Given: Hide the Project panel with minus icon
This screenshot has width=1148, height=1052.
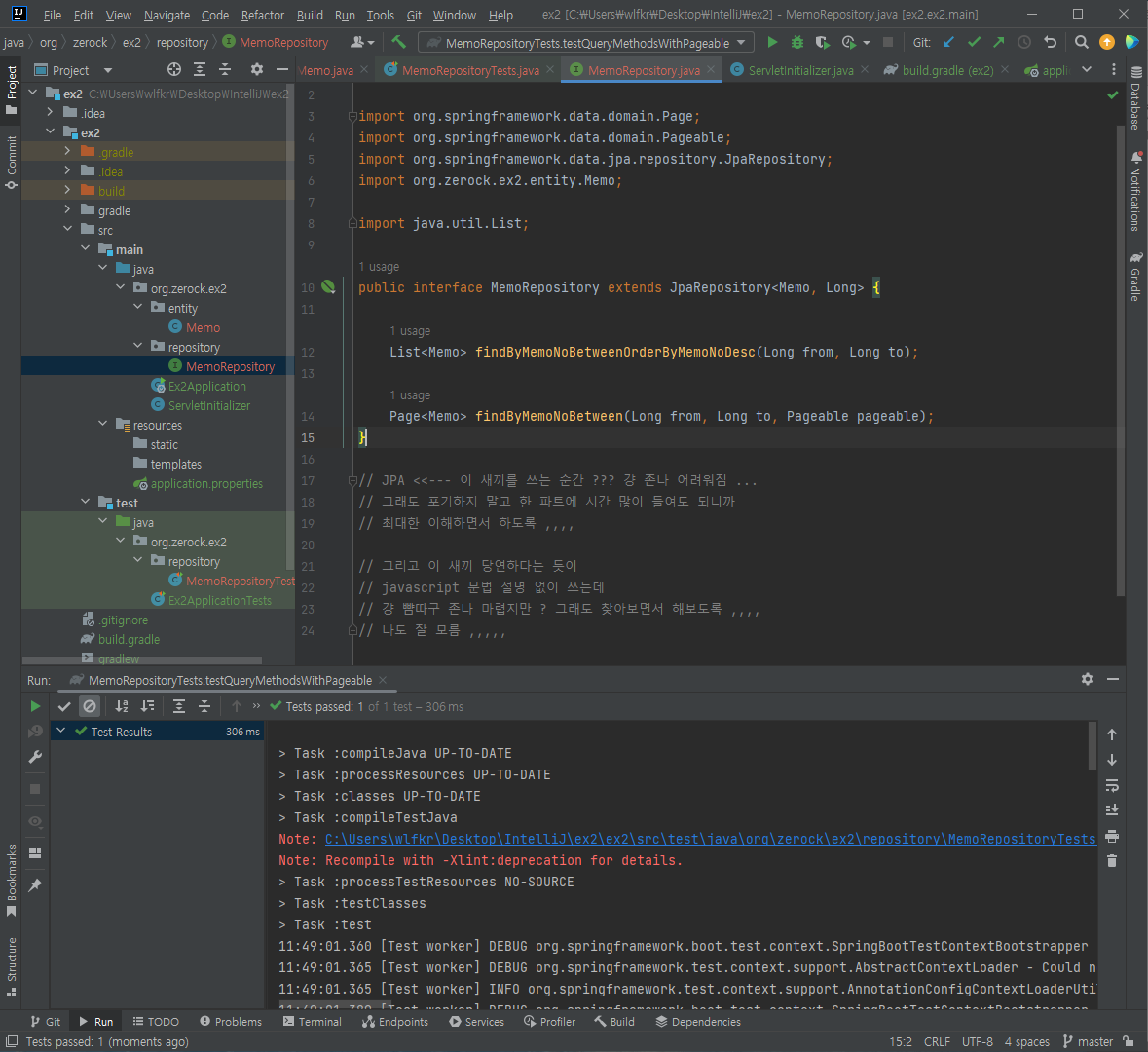Looking at the screenshot, I should point(281,69).
